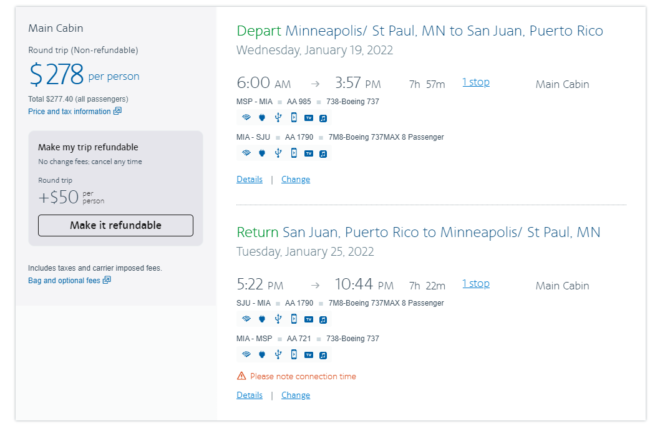670x436 pixels.
Task: Click Change for the return flight
Action: [x=295, y=395]
